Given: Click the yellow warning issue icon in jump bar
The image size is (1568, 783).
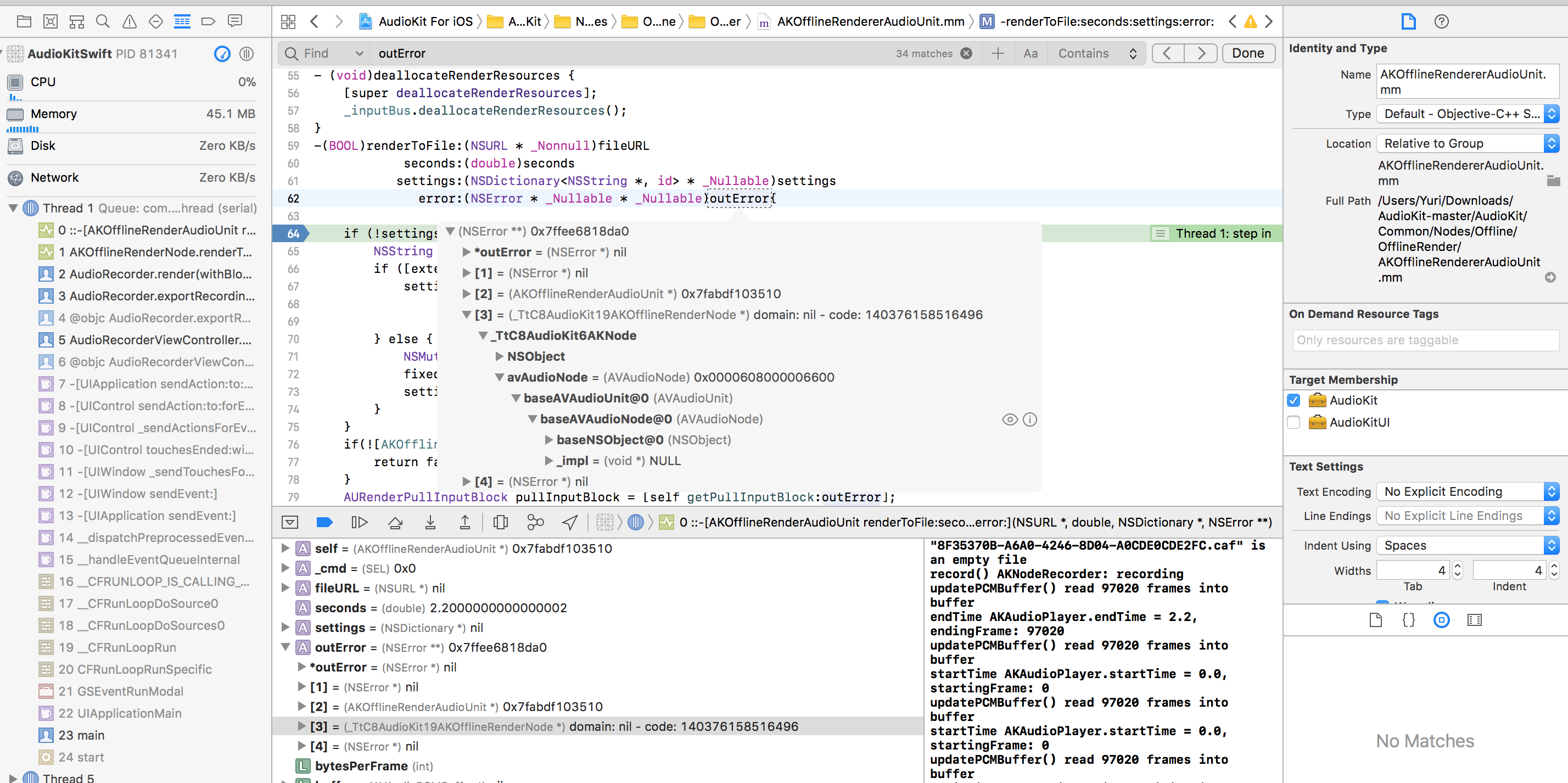Looking at the screenshot, I should 1250,22.
